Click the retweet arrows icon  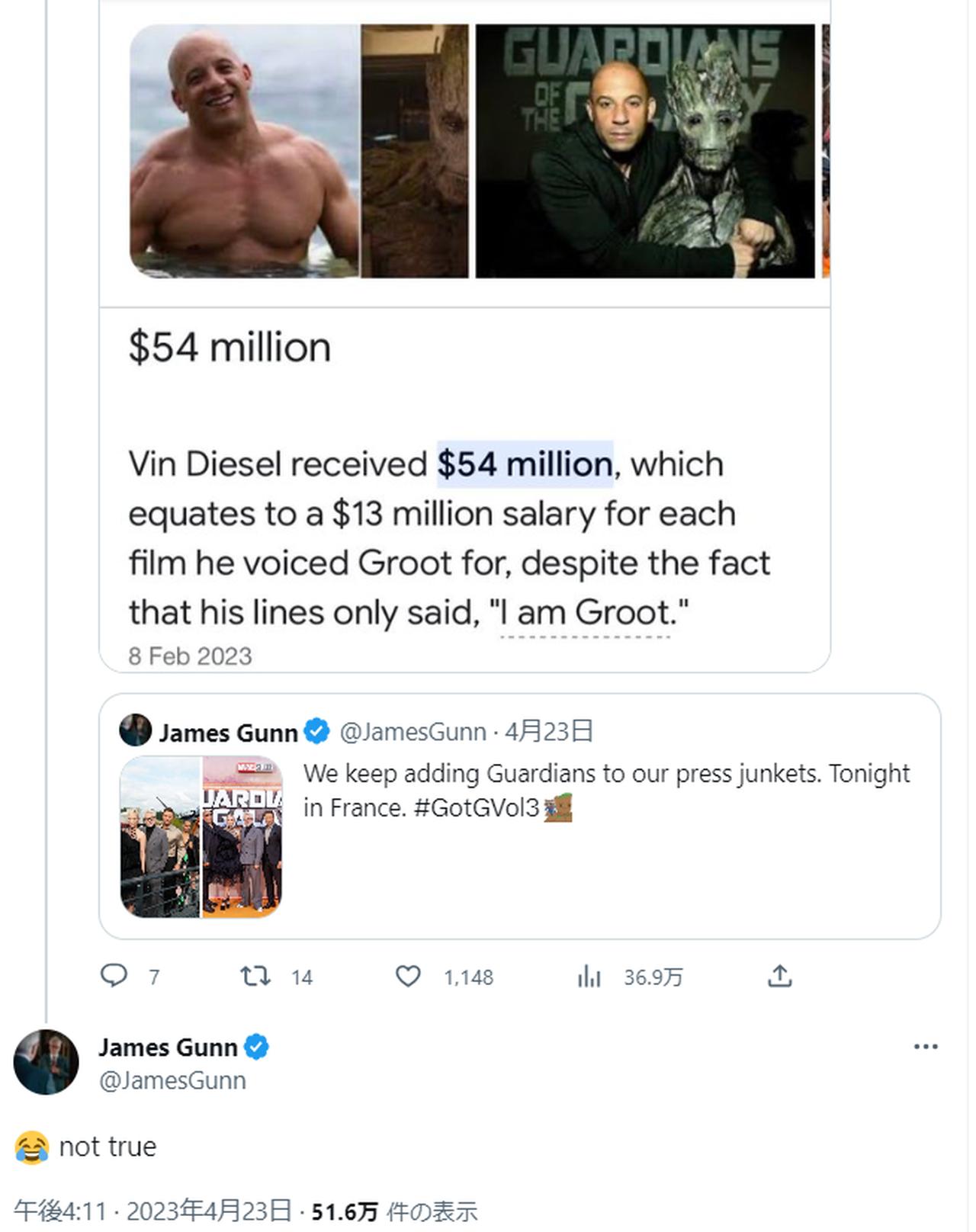point(255,976)
